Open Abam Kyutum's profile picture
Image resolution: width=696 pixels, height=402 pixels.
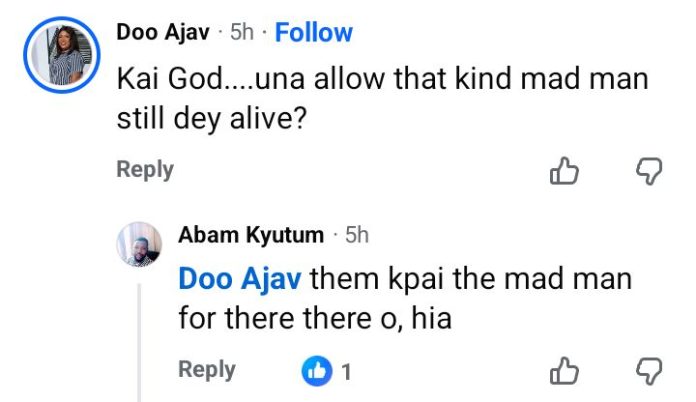(139, 245)
